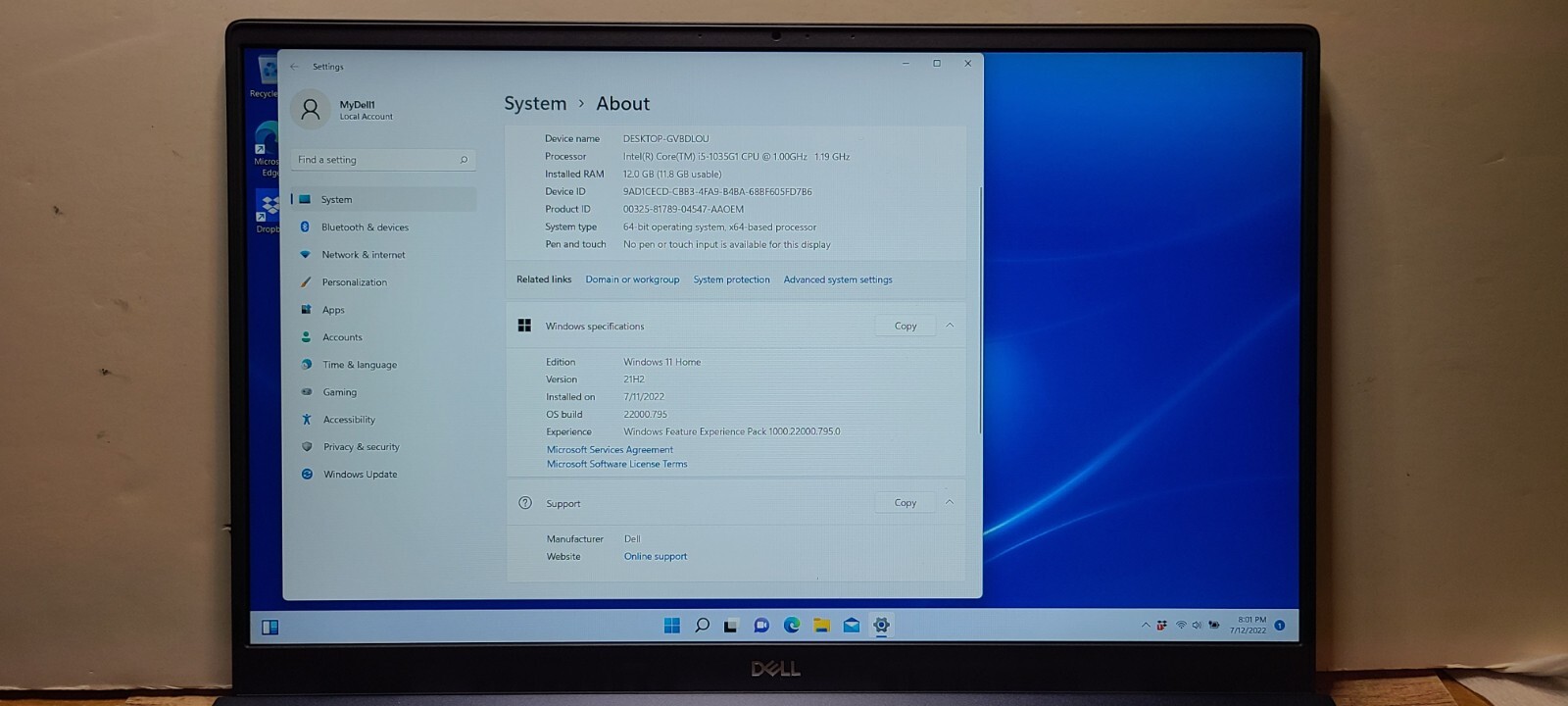This screenshot has width=1568, height=706.
Task: Click the Find a setting search box
Action: click(x=383, y=160)
